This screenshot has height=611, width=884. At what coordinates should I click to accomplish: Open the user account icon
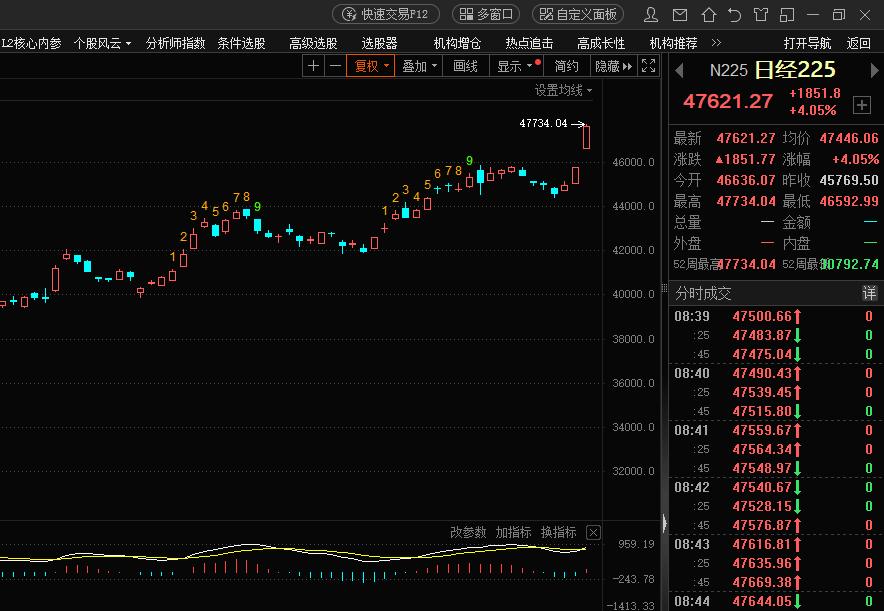coord(651,15)
